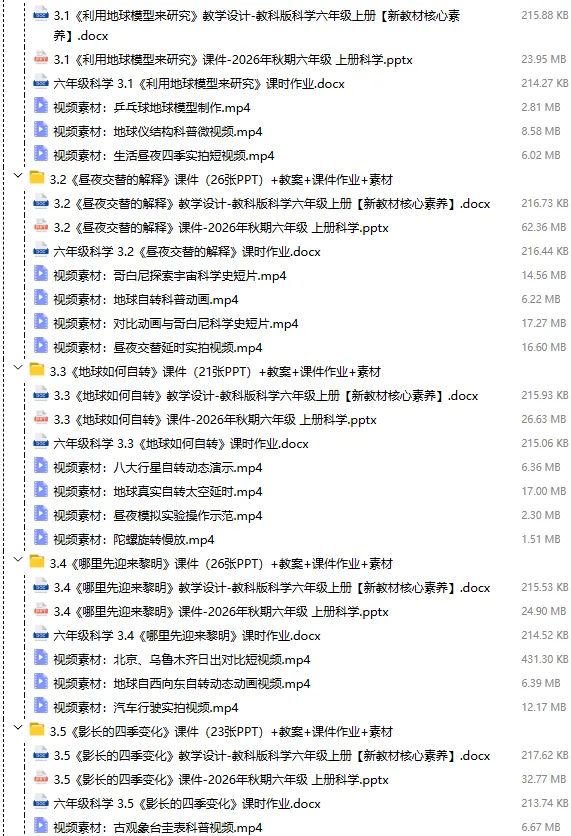The image size is (571, 836).
Task: Open 3.4《哪里先迎来黎明》教学设计 docx file name
Action: coord(272,588)
